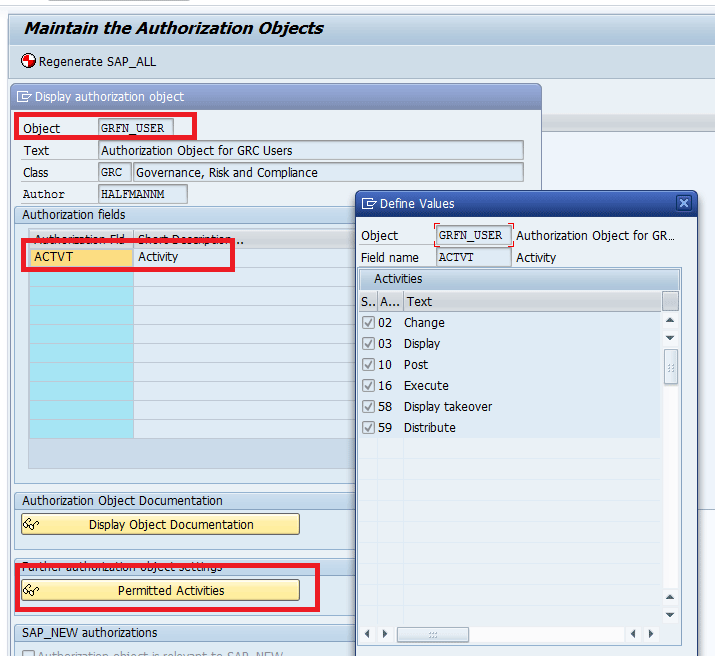
Task: Click scroll-up arrow in Activities list
Action: (670, 321)
